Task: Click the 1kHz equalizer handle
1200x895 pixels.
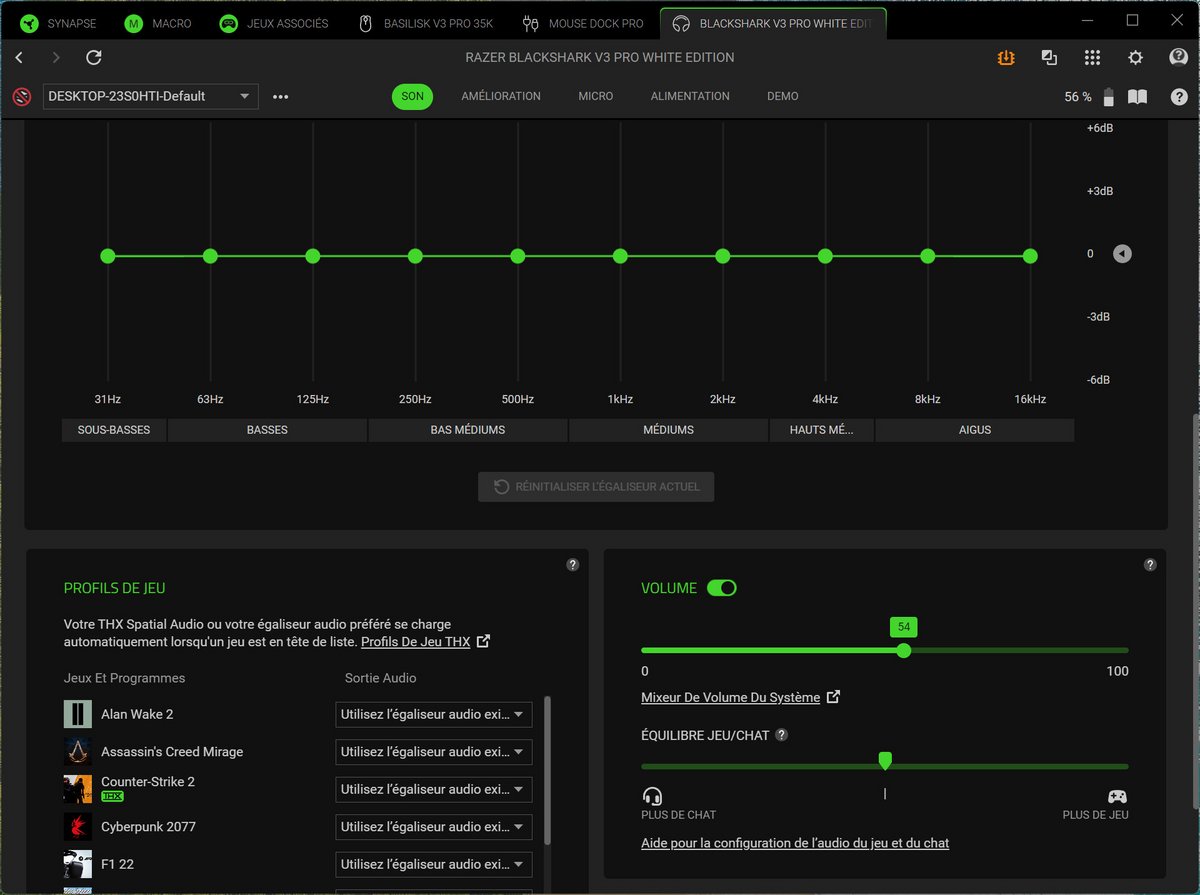Action: pyautogui.click(x=620, y=256)
